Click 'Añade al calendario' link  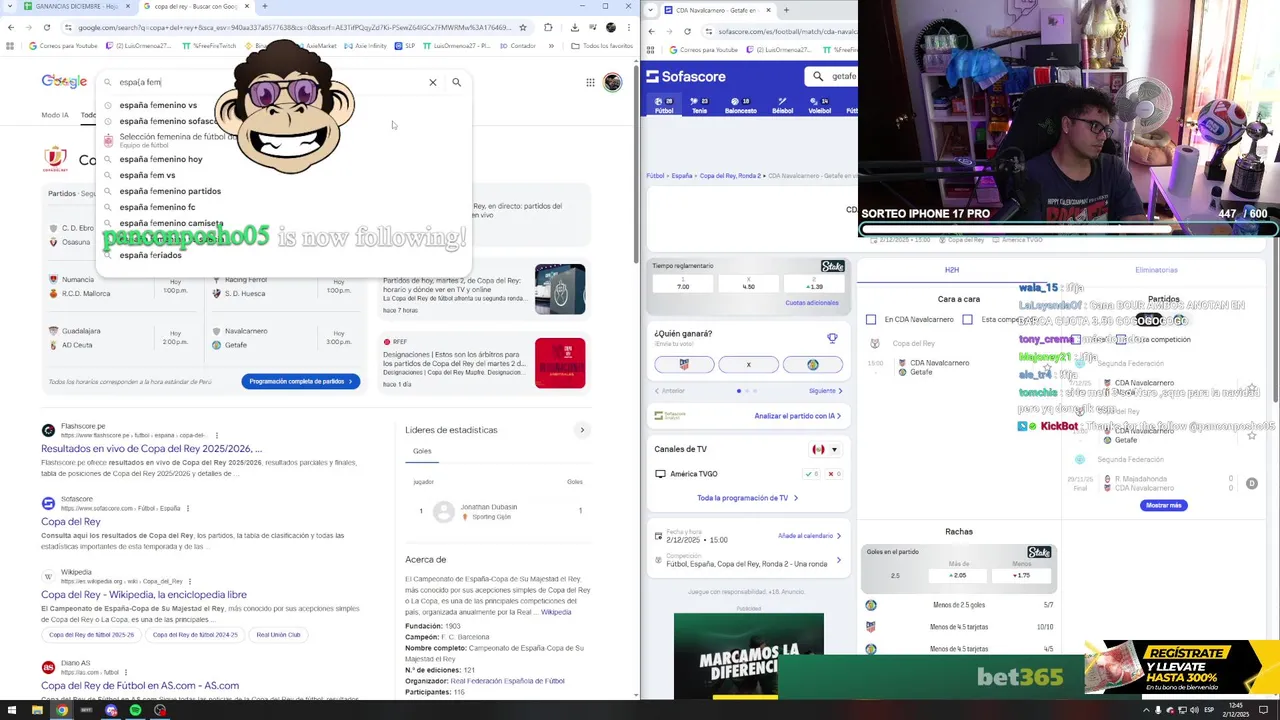(810, 536)
